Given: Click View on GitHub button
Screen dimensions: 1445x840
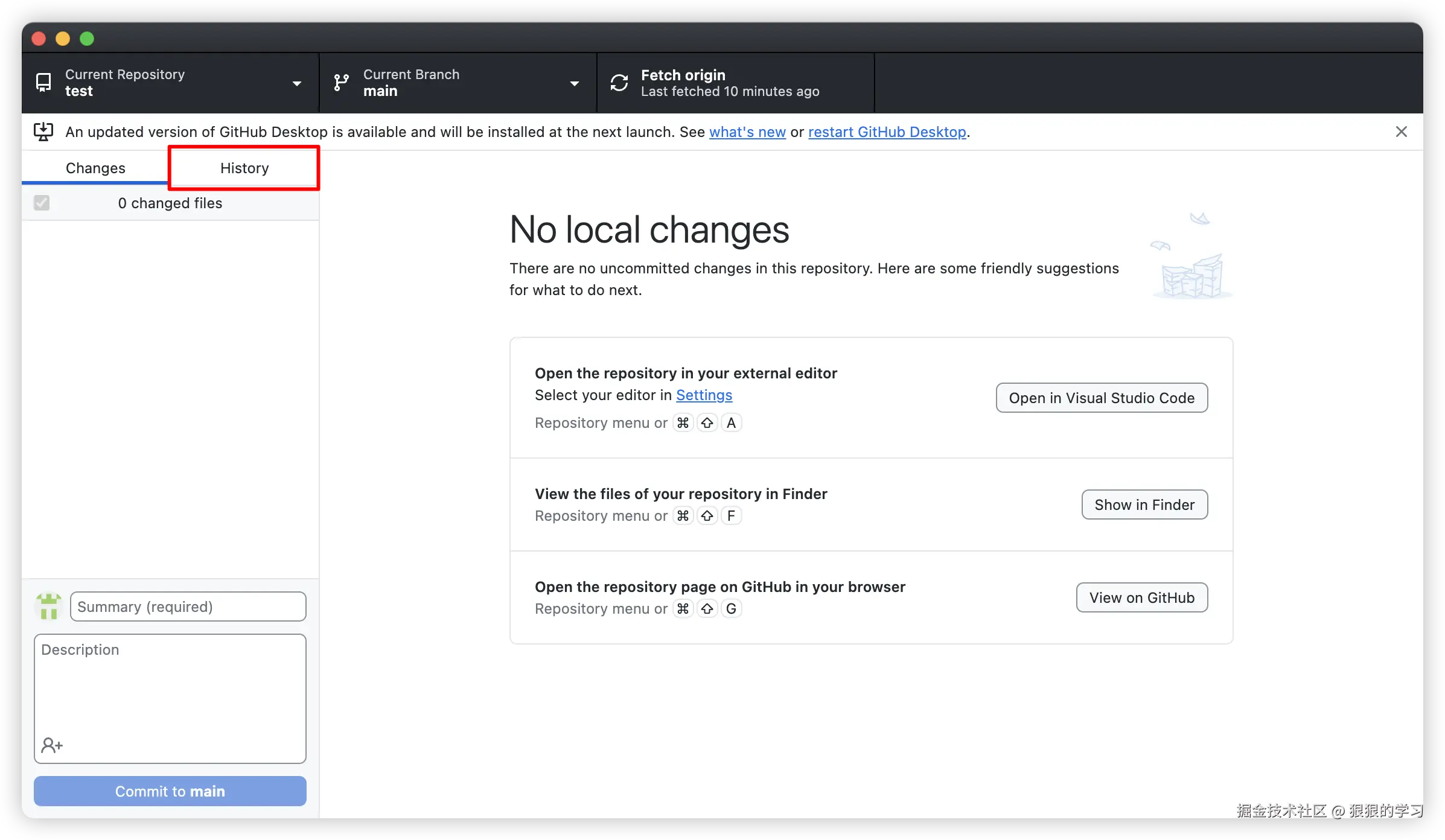Looking at the screenshot, I should pyautogui.click(x=1141, y=597).
